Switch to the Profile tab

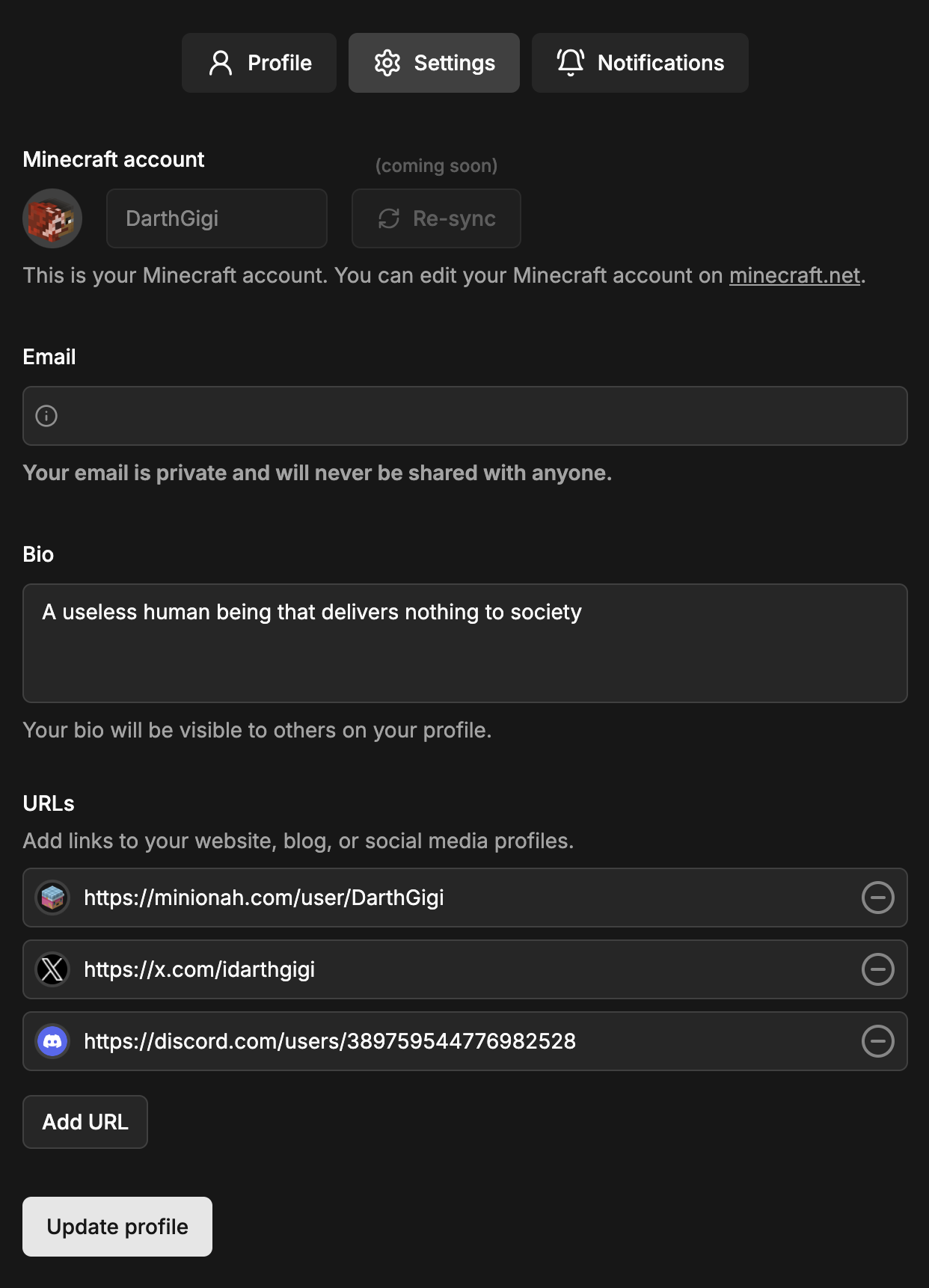(x=259, y=63)
